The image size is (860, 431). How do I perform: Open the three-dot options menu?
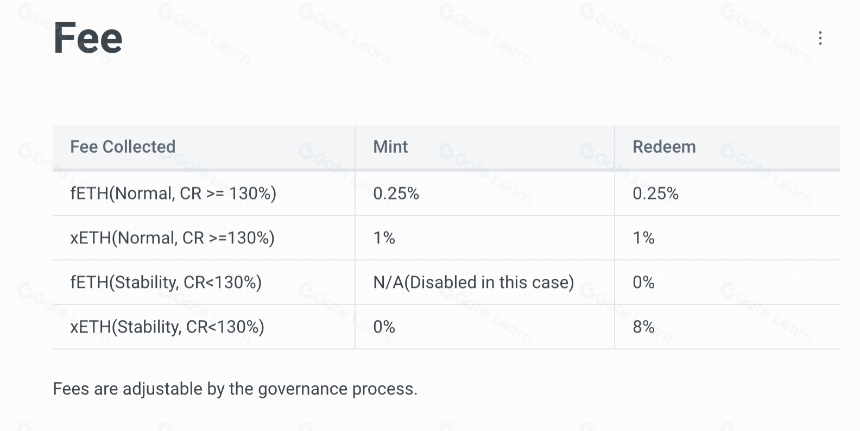tap(820, 38)
